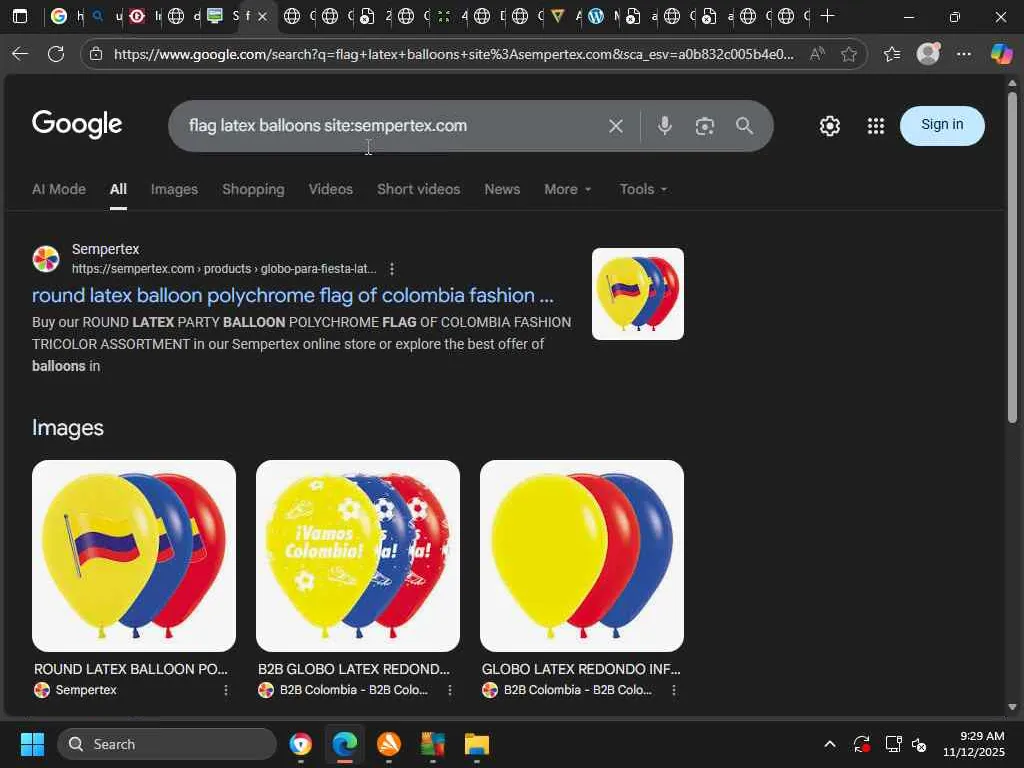This screenshot has width=1024, height=768.
Task: Open Google Lens image search
Action: coord(705,126)
